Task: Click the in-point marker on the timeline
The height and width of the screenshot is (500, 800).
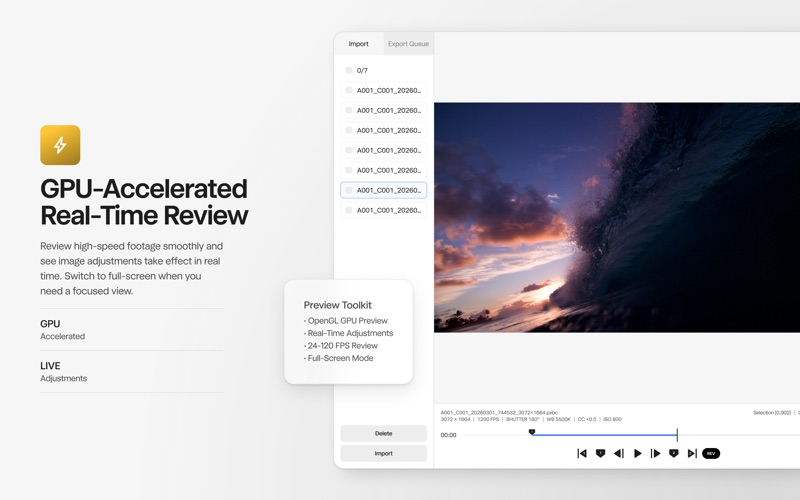Action: (x=532, y=432)
